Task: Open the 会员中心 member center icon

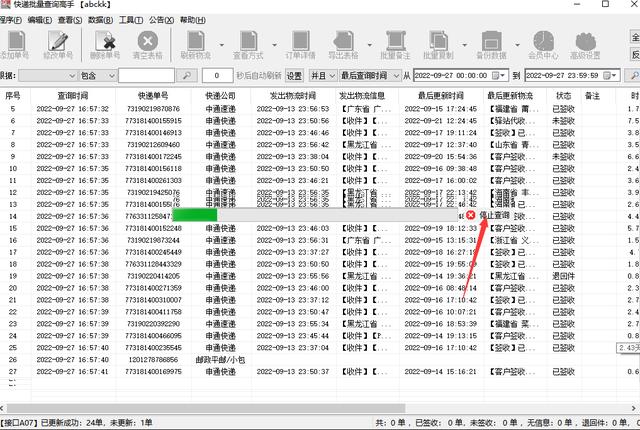Action: point(544,42)
